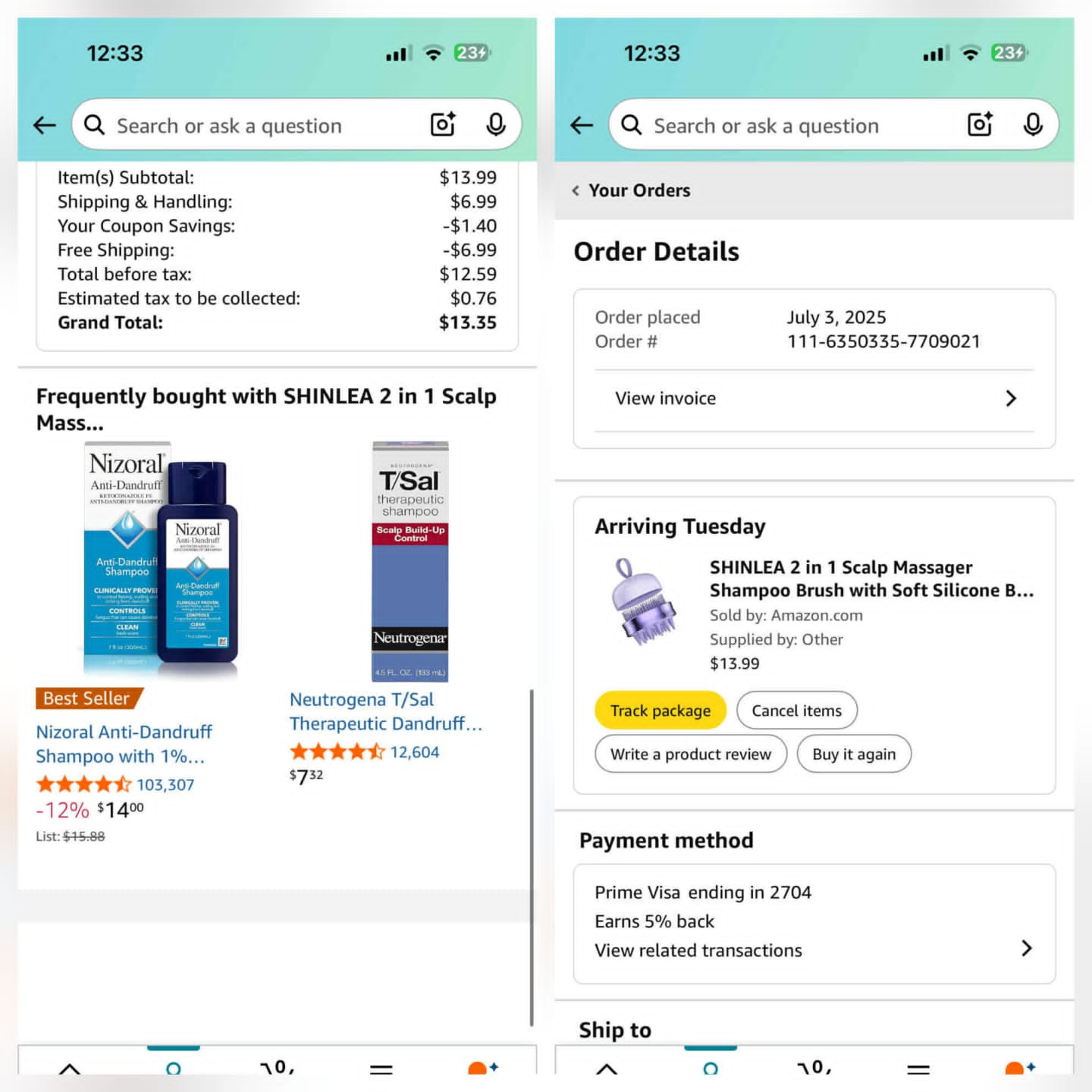Click the Buy it again button
The width and height of the screenshot is (1092, 1092).
tap(854, 754)
